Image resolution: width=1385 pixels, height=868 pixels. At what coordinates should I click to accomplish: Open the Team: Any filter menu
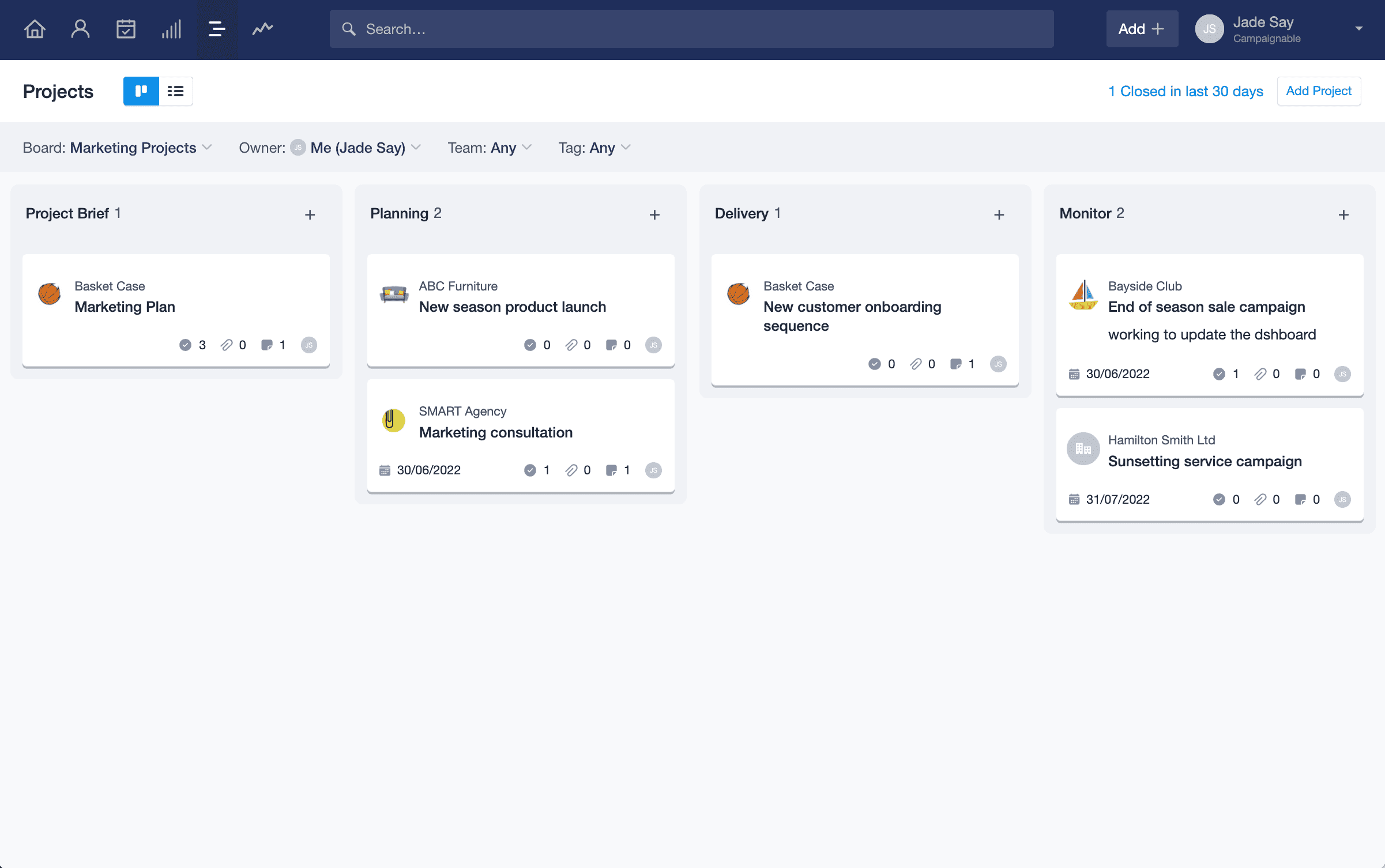tap(491, 148)
